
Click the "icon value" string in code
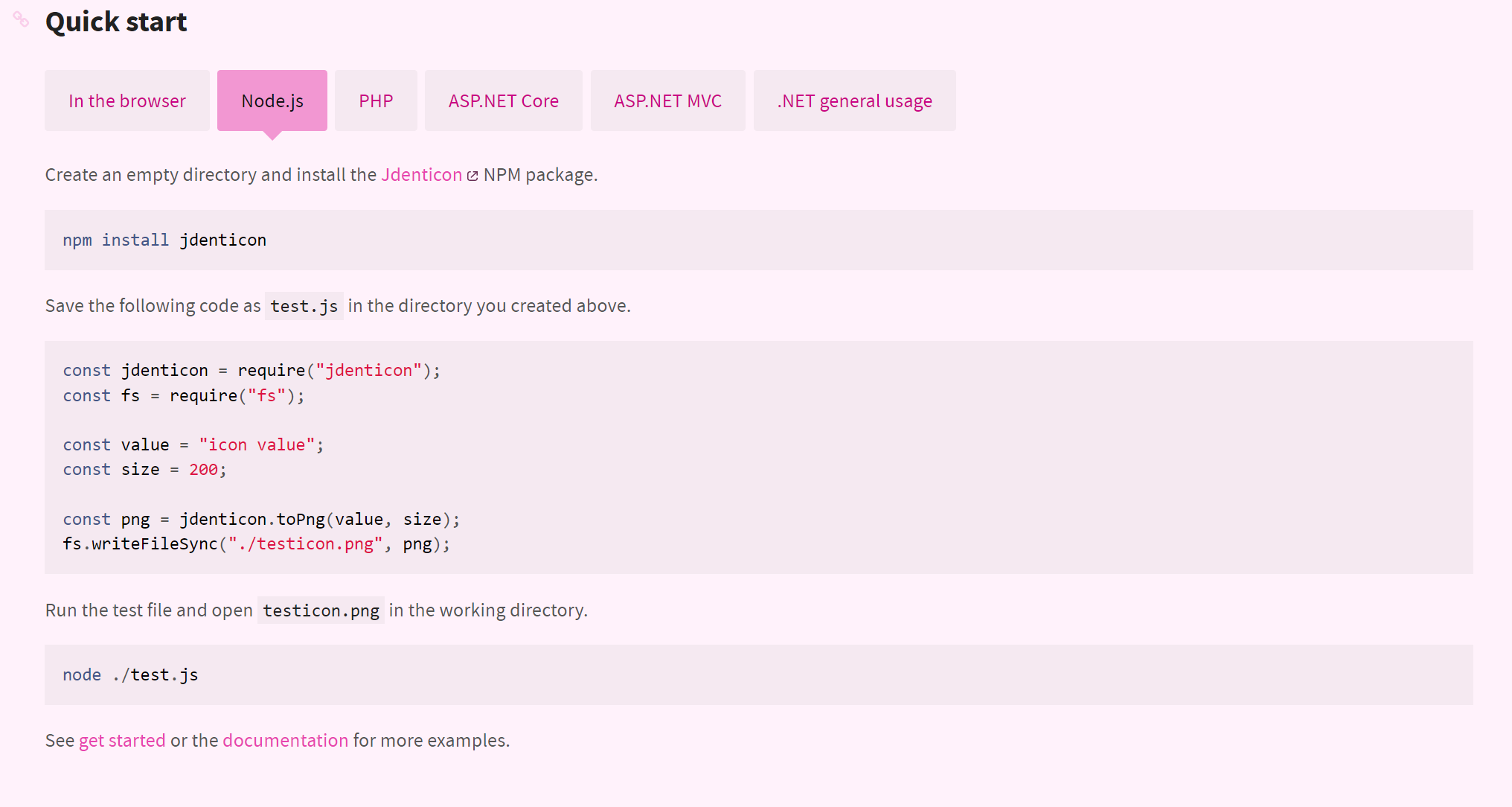[x=257, y=444]
